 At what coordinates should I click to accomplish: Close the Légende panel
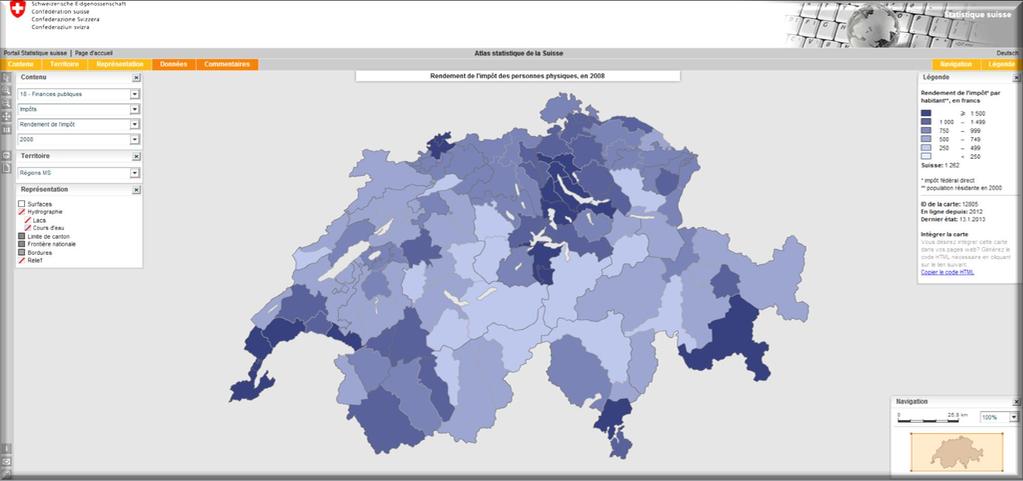1016,78
